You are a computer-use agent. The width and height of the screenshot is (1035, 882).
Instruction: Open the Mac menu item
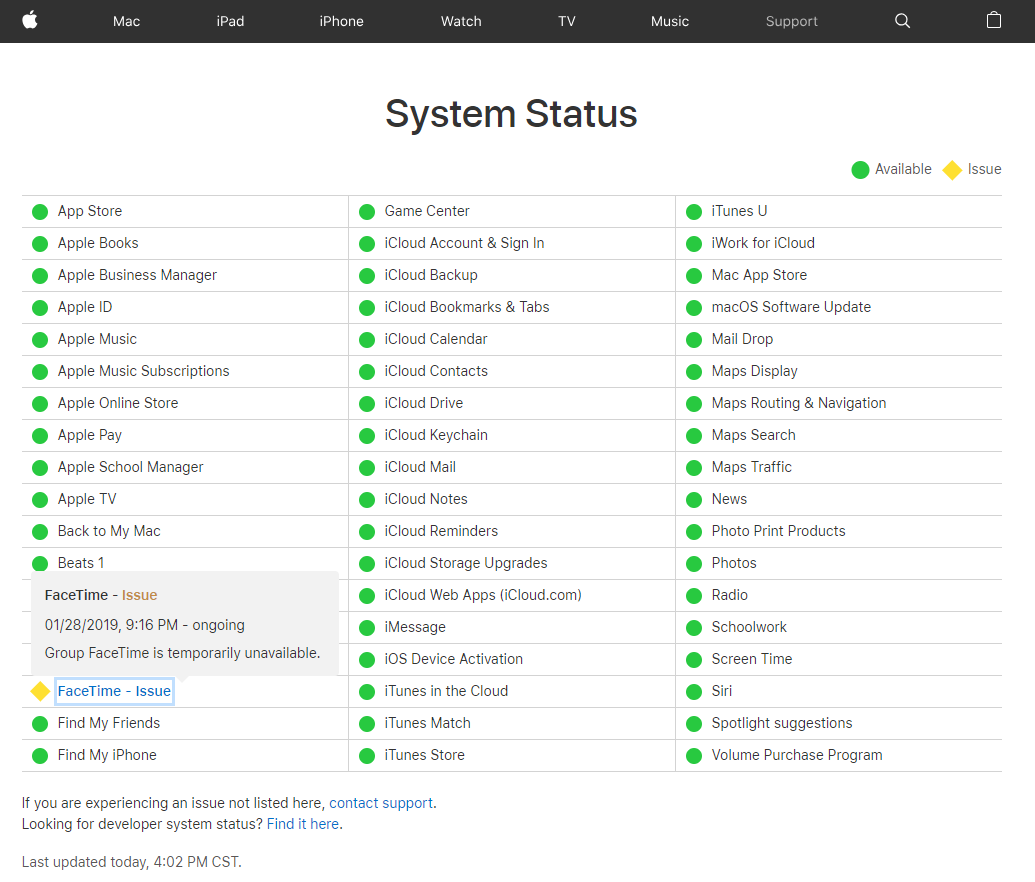click(126, 21)
